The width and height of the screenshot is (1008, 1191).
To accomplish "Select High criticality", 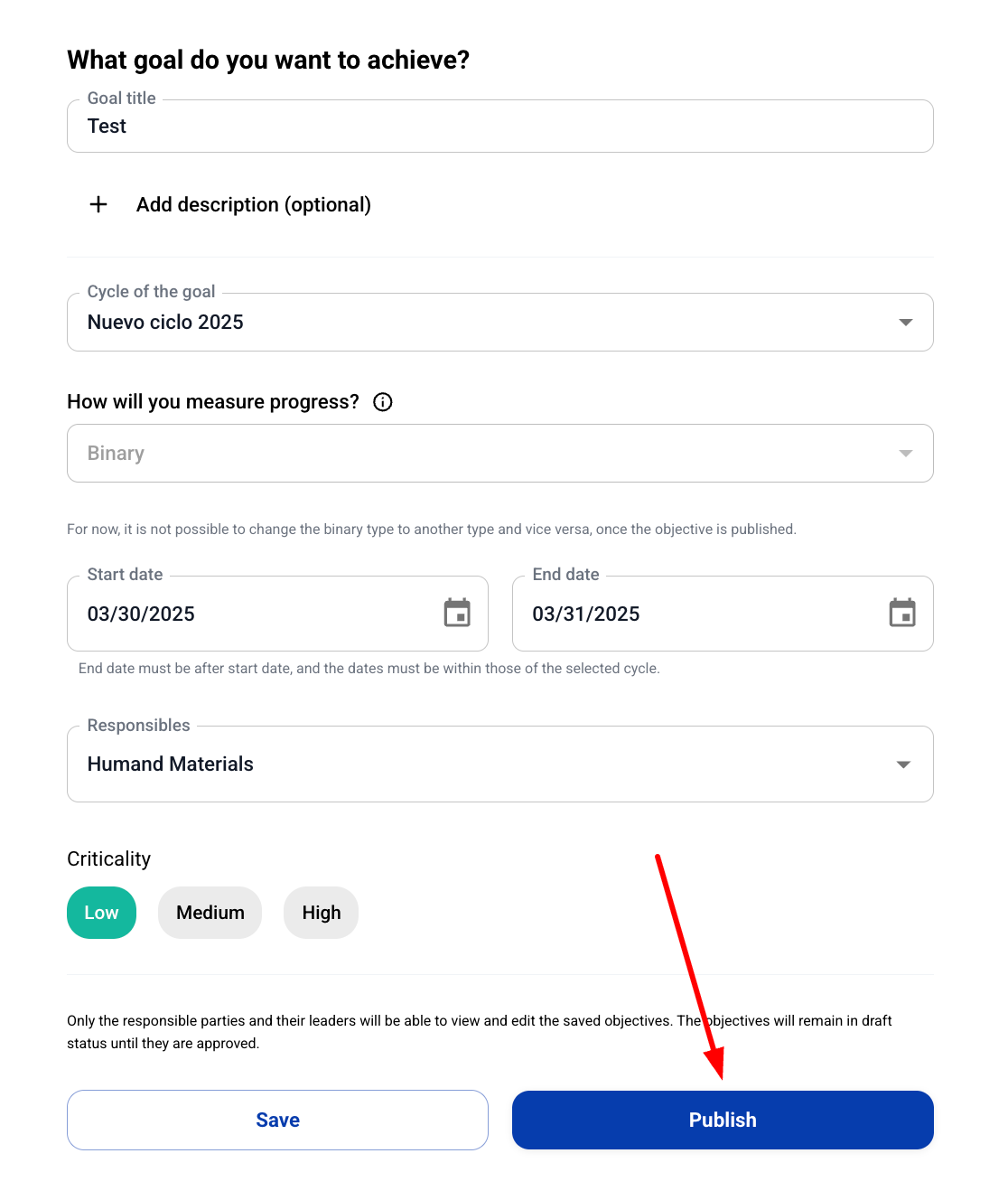I will point(321,913).
